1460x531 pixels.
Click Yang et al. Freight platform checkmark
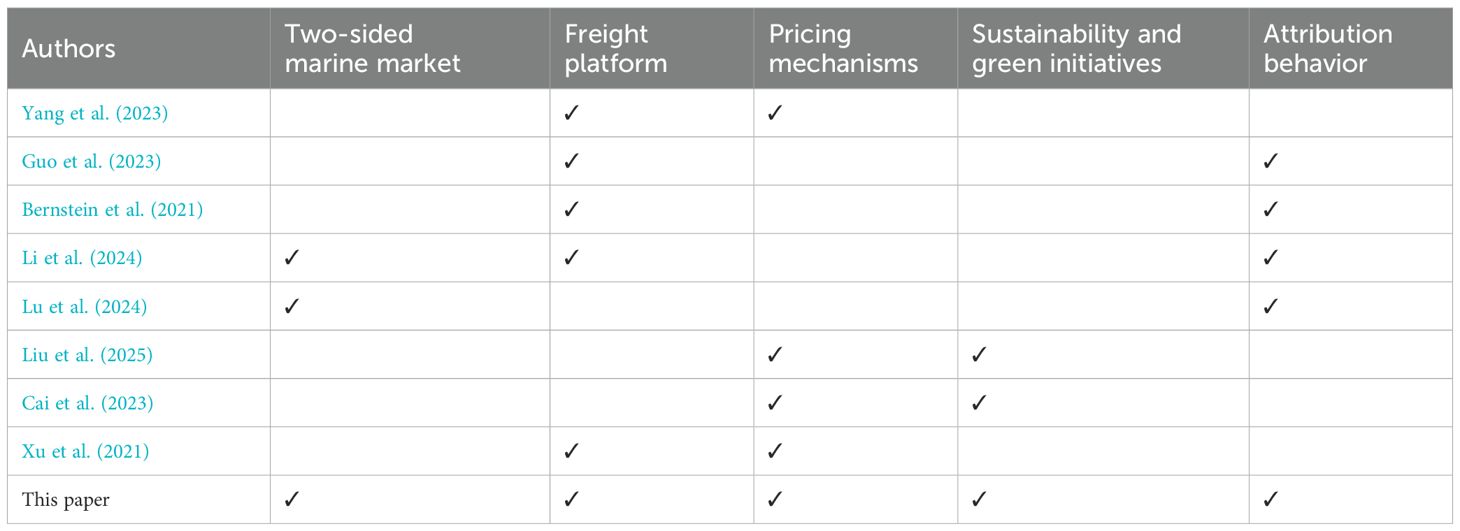[572, 114]
